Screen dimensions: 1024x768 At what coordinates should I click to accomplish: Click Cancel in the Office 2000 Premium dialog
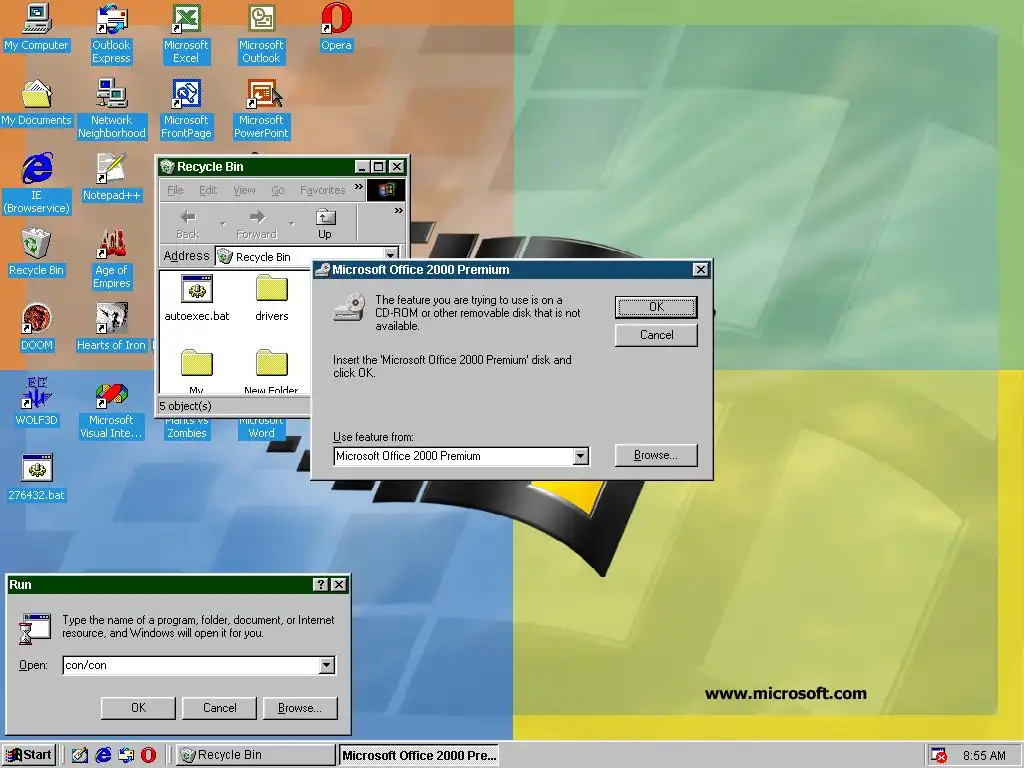(656, 335)
